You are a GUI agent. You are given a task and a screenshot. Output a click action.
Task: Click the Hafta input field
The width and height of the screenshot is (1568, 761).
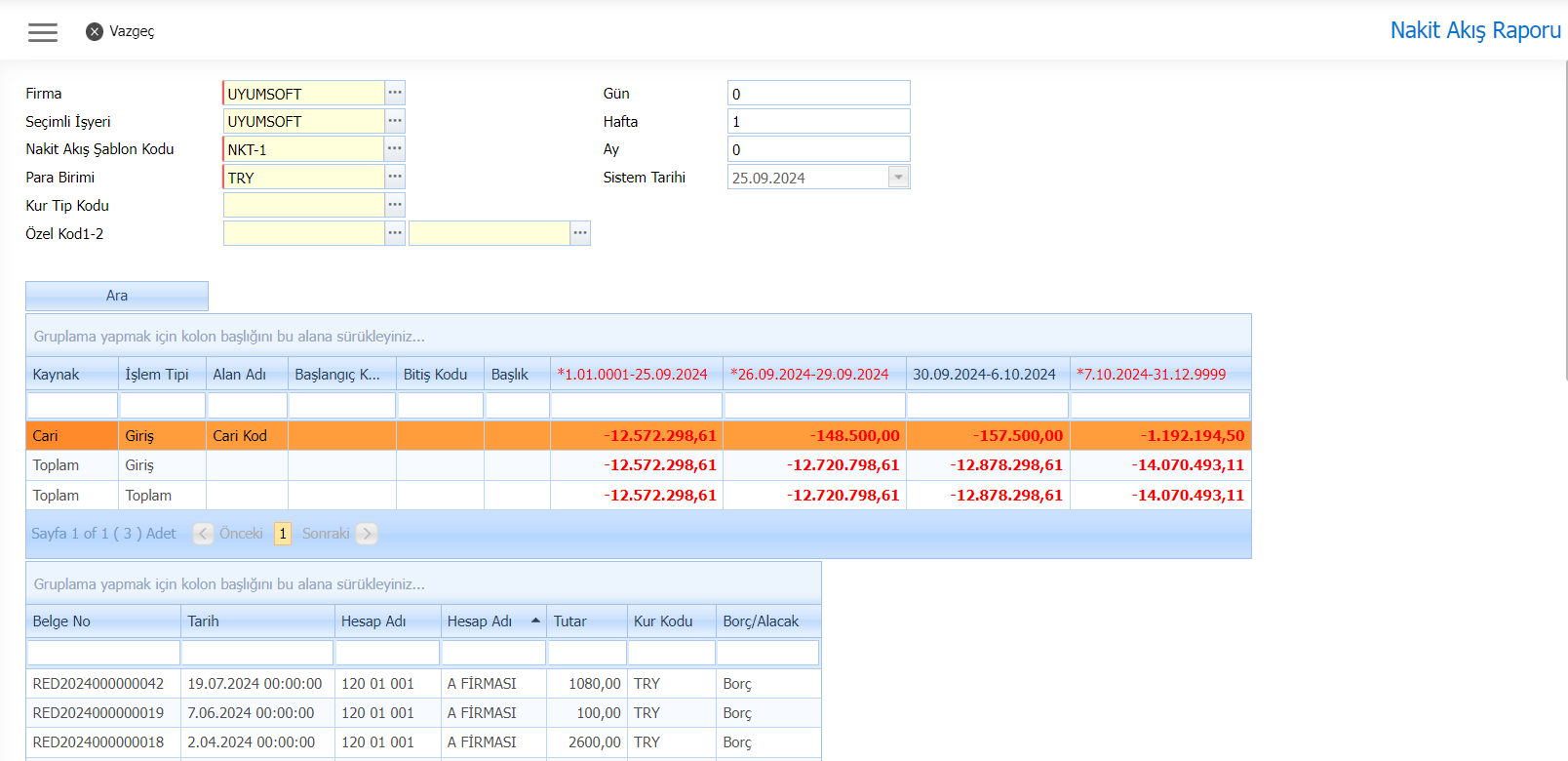(x=819, y=121)
